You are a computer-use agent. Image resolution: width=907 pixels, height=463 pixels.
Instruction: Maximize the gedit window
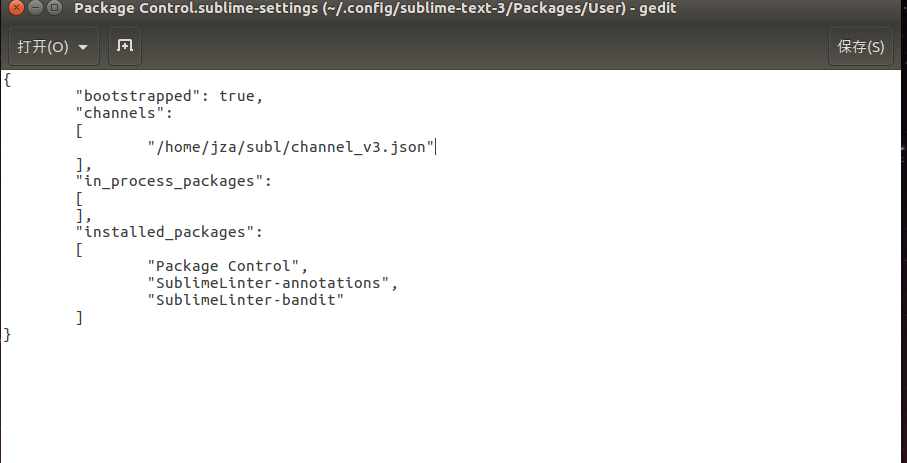54,8
